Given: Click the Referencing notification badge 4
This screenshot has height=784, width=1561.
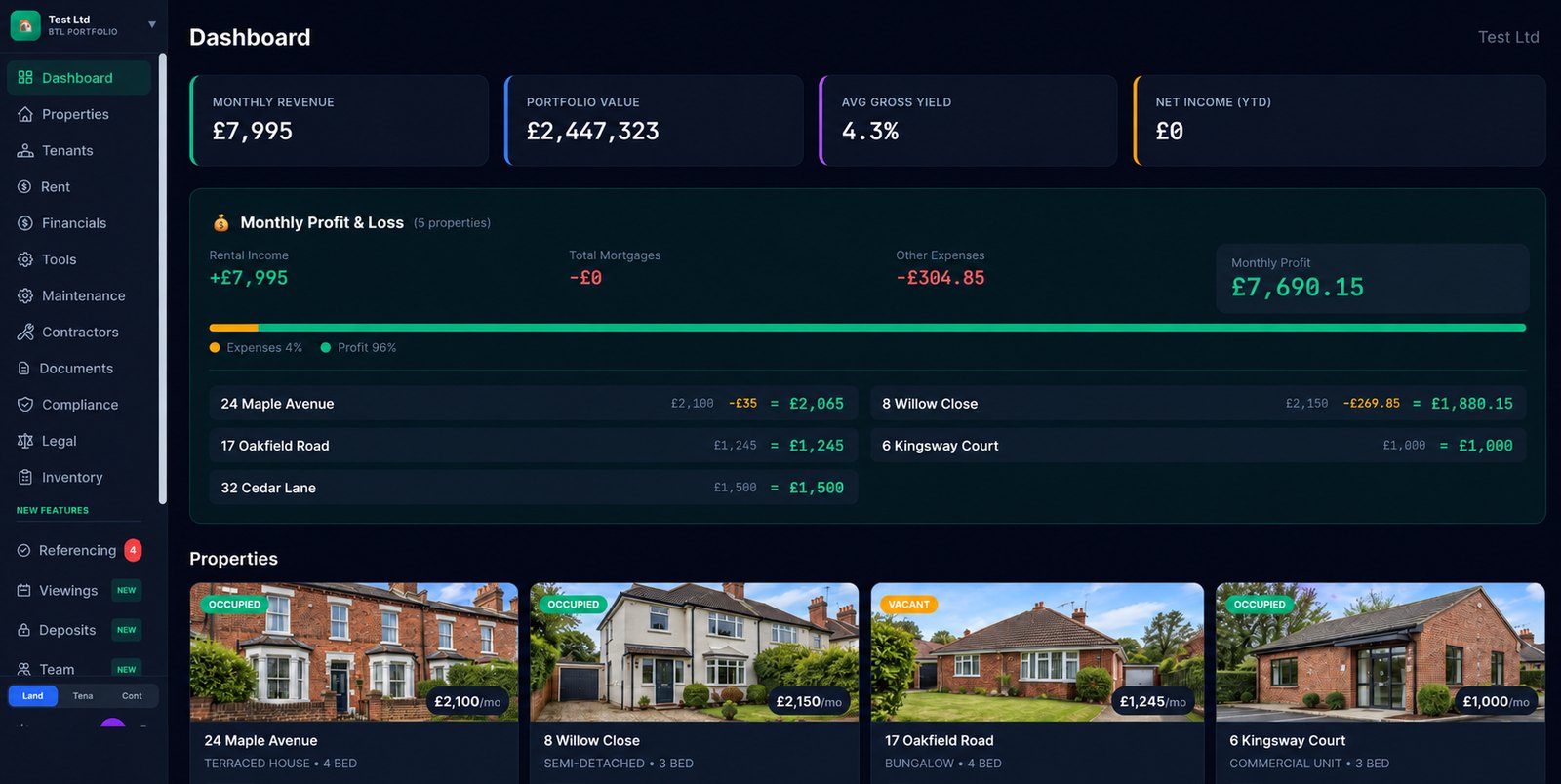Looking at the screenshot, I should 133,550.
